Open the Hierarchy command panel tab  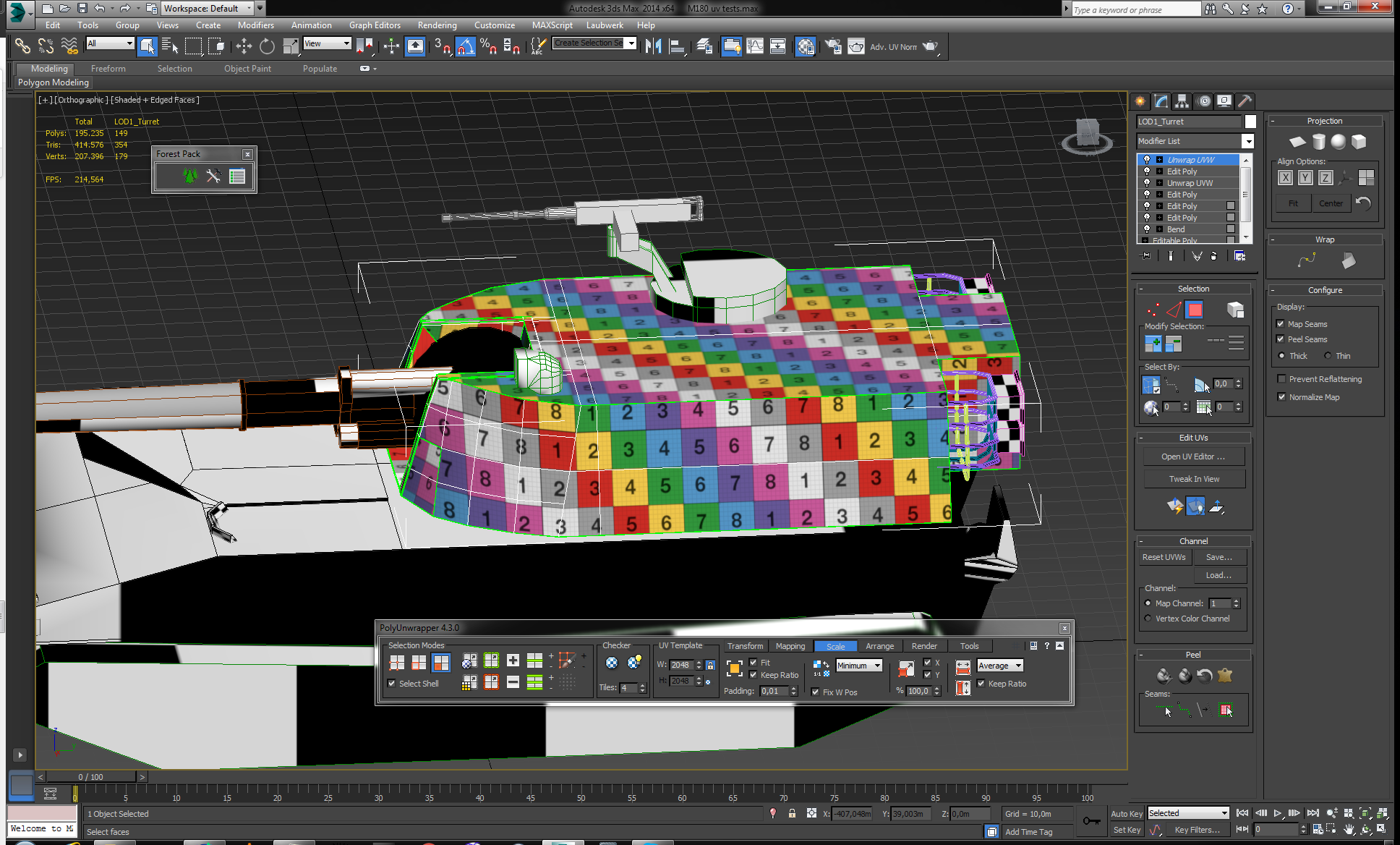[1182, 101]
